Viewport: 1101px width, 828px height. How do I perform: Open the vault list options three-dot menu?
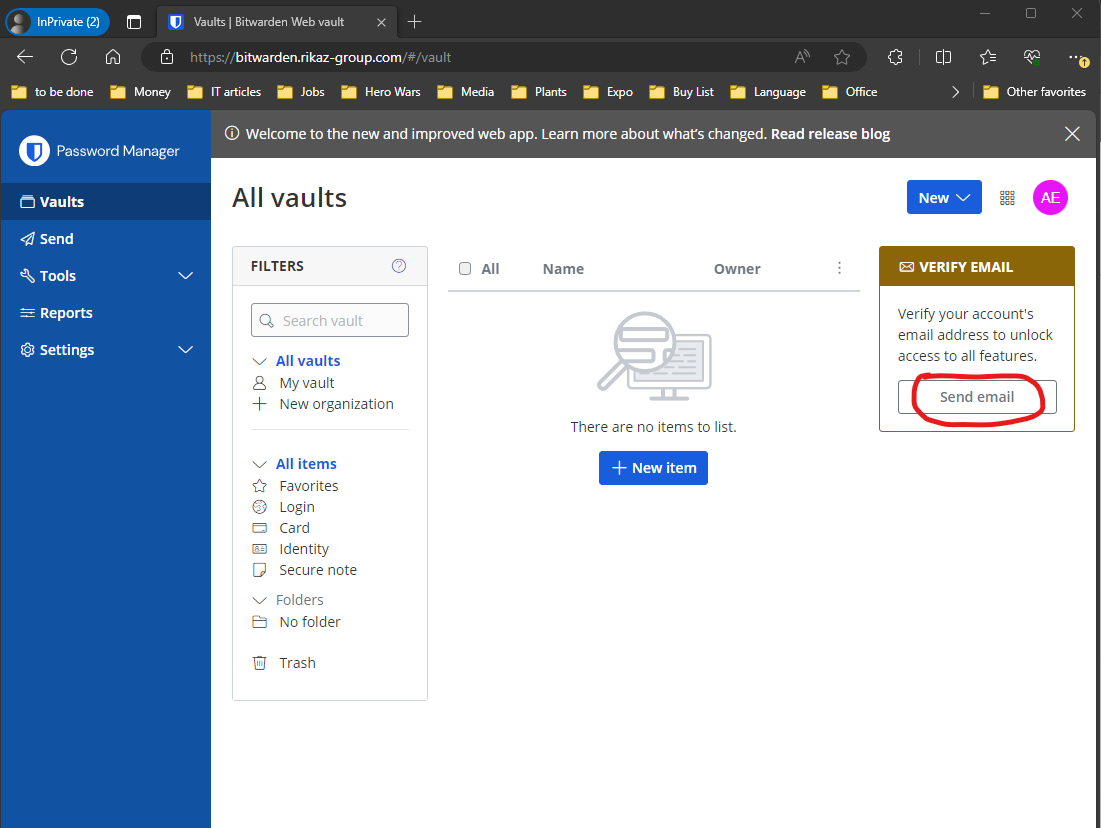(839, 268)
